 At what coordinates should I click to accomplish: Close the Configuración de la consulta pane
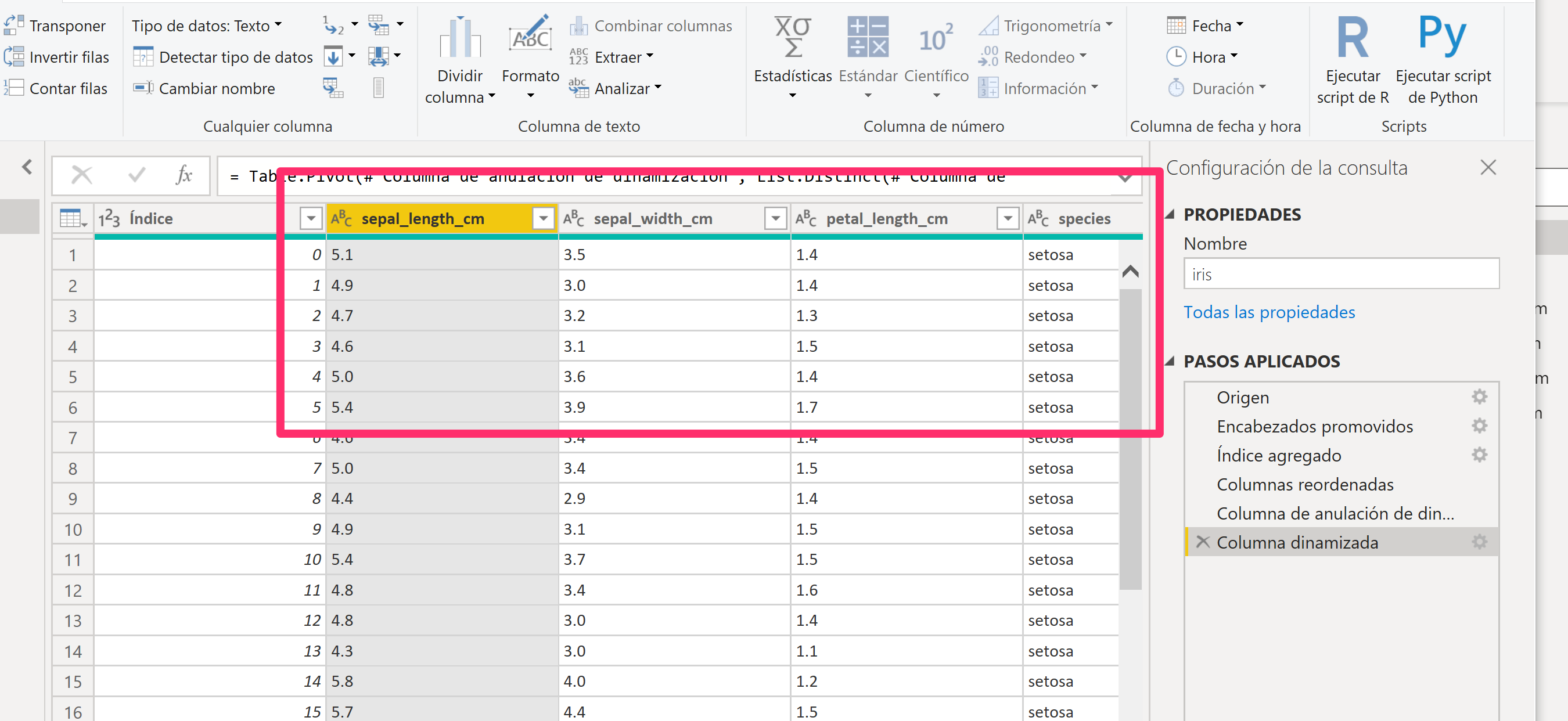[1488, 167]
